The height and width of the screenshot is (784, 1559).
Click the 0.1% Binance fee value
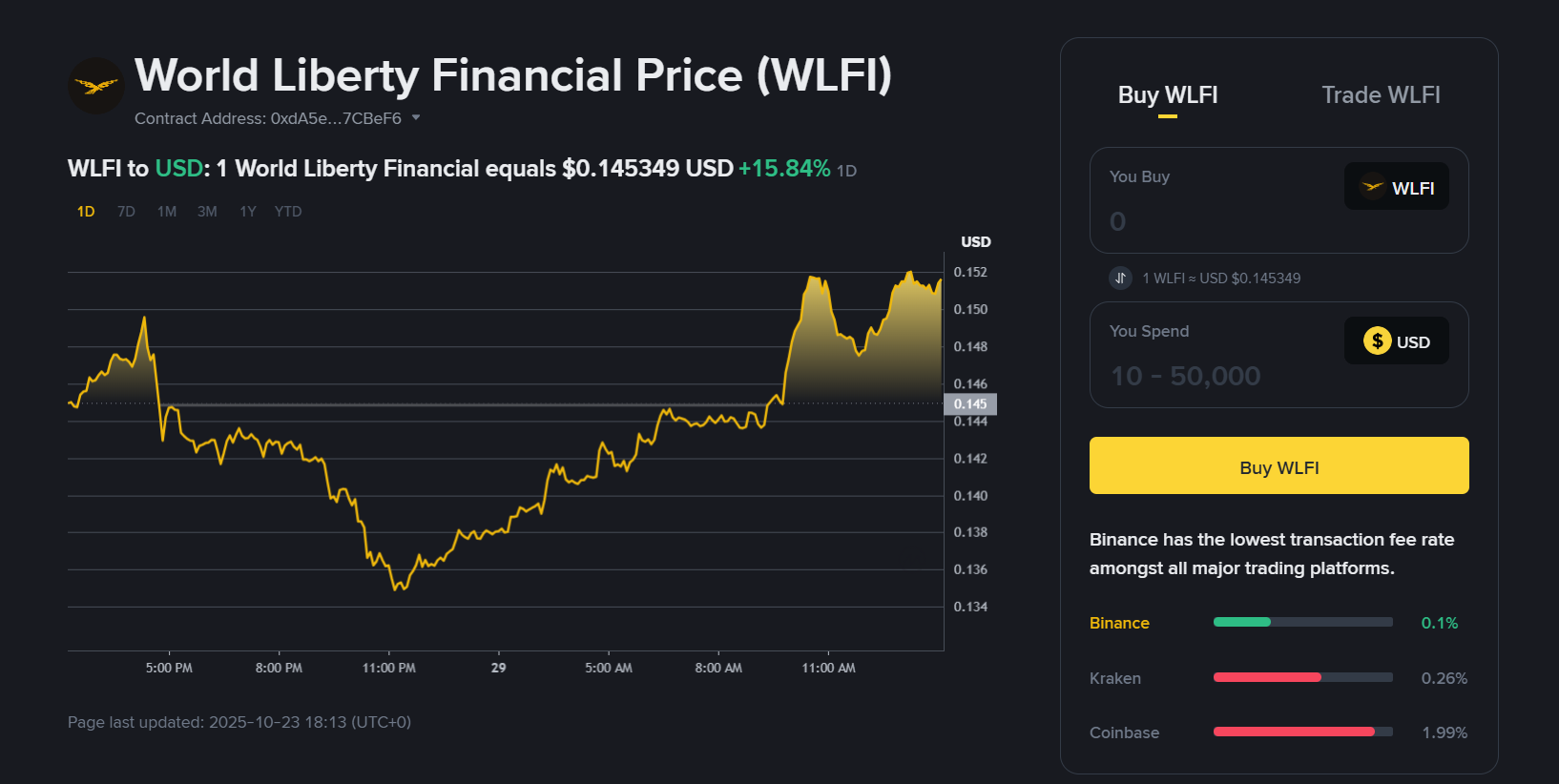pos(1440,623)
